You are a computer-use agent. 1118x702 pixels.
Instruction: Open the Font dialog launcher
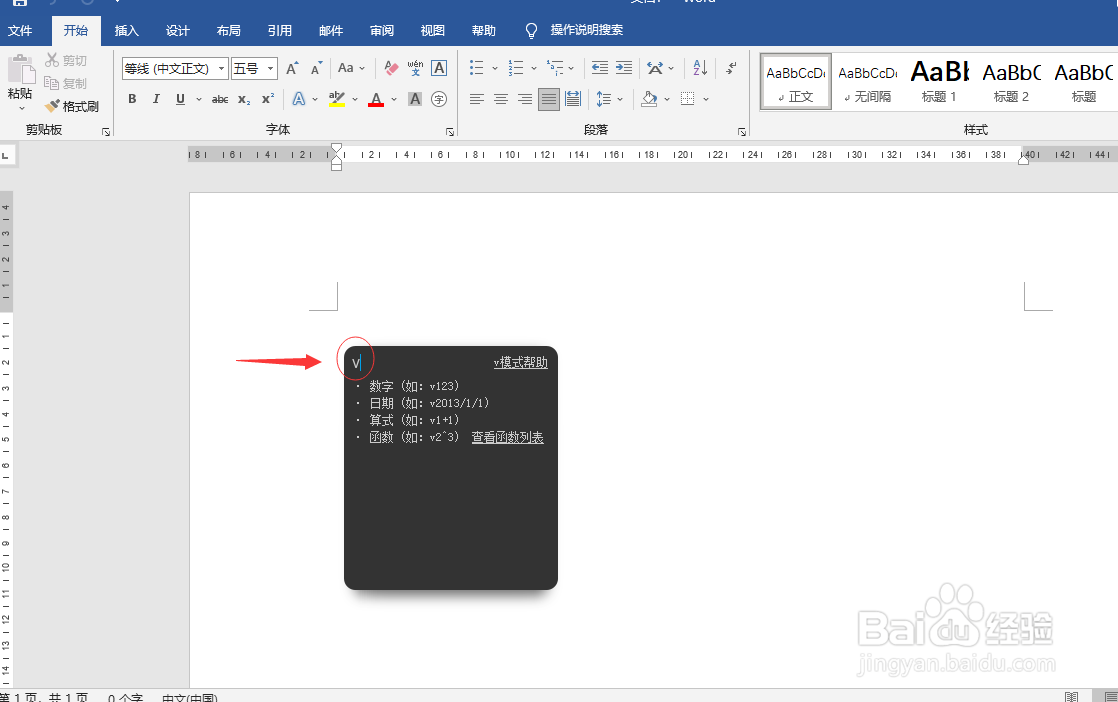point(450,132)
